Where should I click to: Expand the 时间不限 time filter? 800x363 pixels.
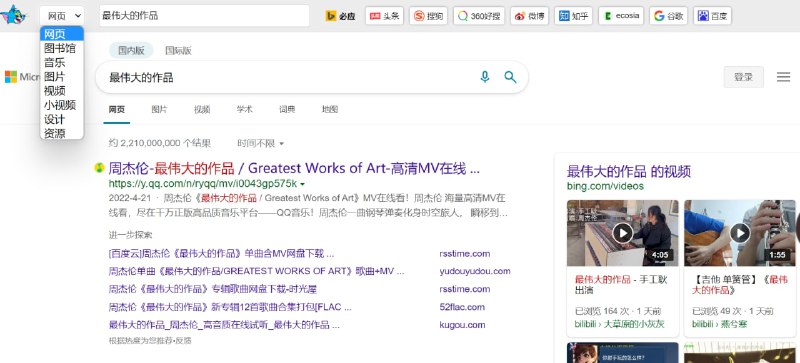(260, 143)
